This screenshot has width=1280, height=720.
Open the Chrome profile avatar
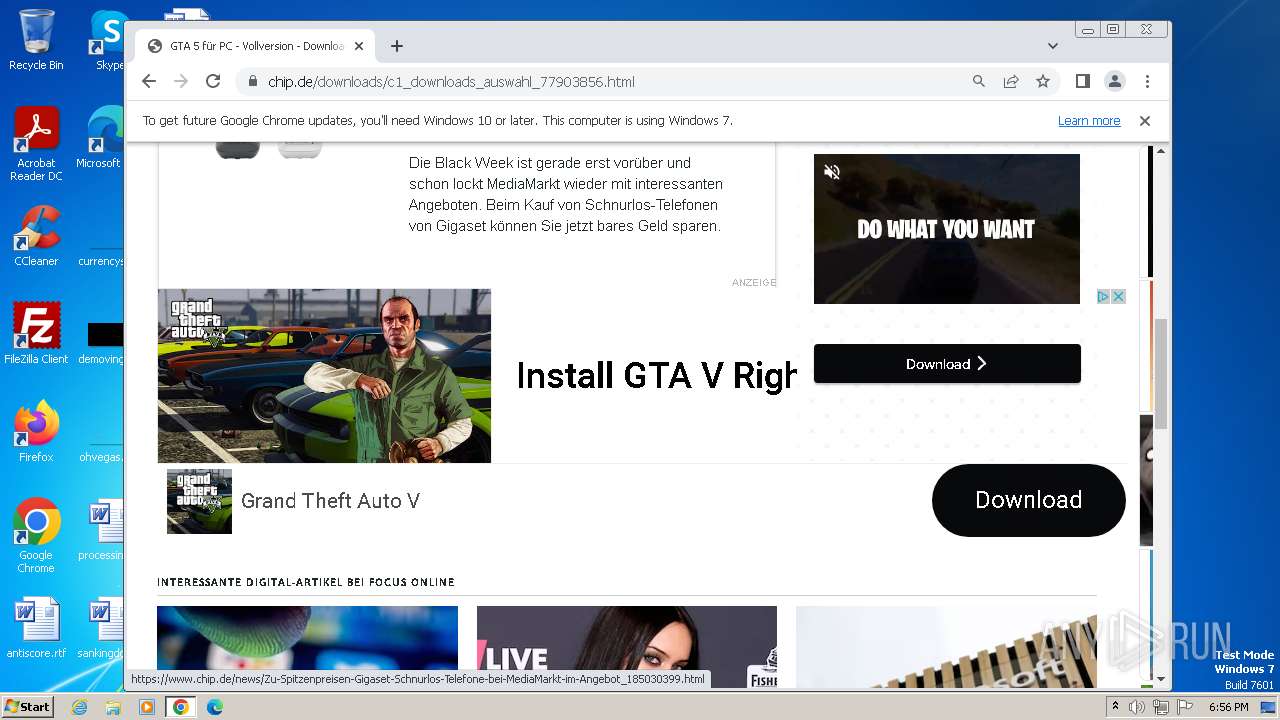click(x=1114, y=82)
